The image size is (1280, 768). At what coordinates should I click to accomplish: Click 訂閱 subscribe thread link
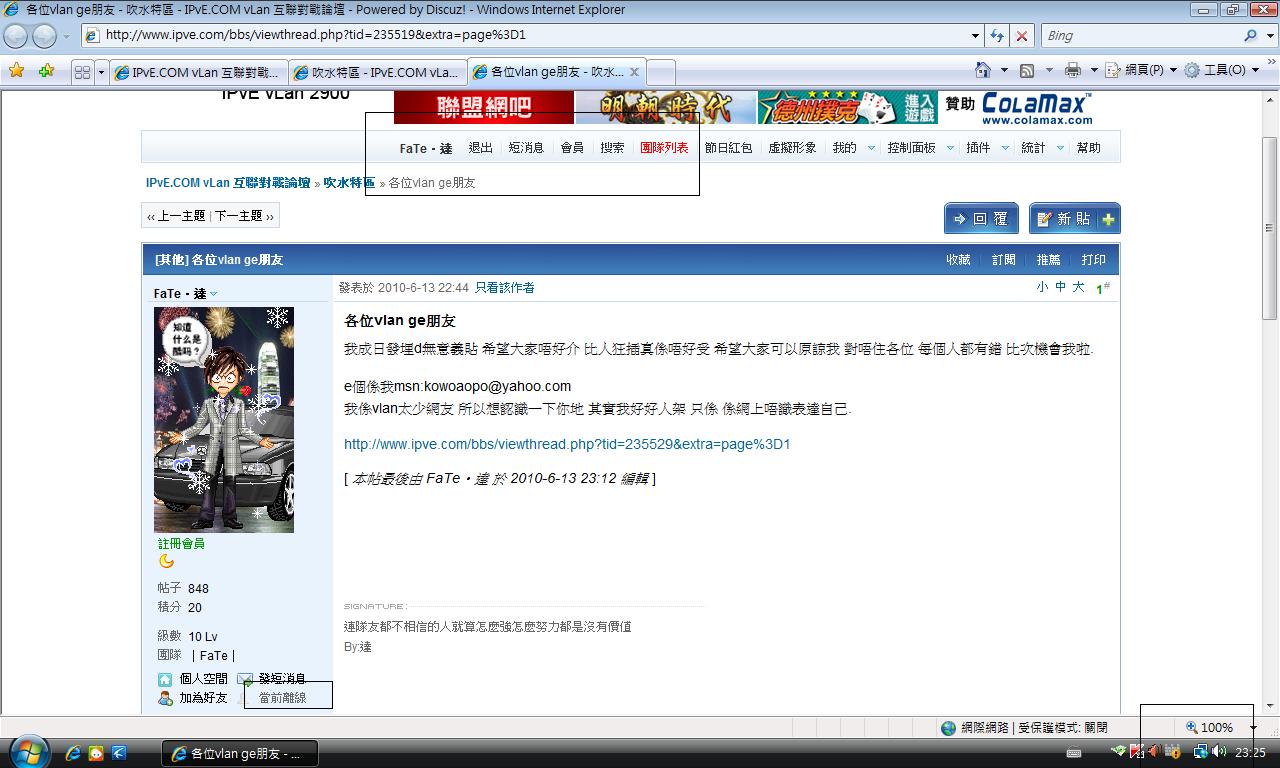[1003, 260]
